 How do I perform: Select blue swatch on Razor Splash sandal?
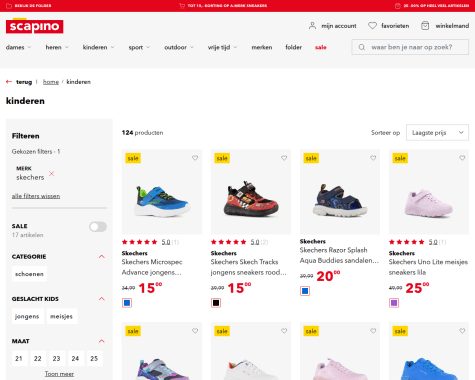click(305, 291)
